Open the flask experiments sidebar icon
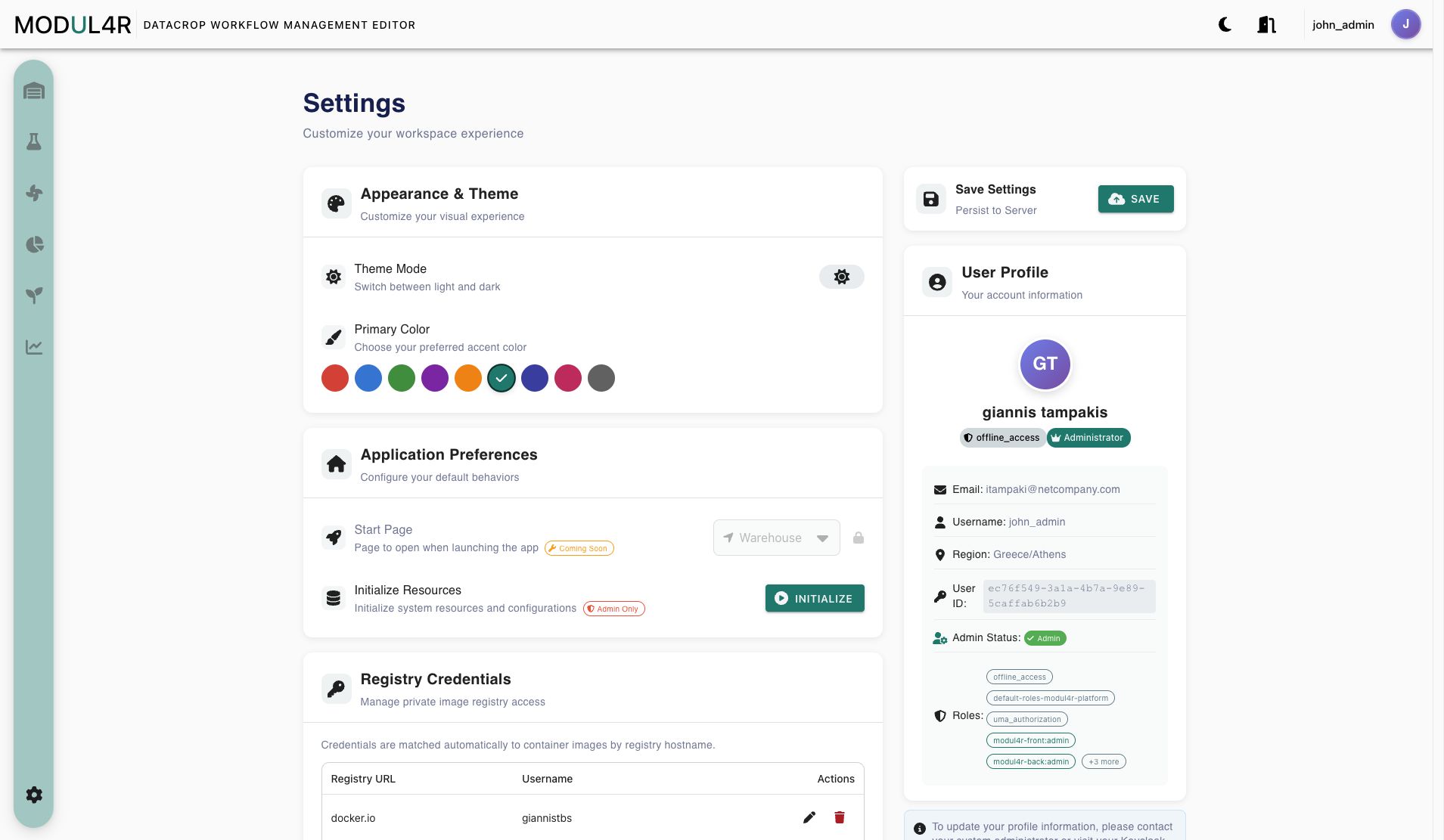This screenshot has width=1444, height=840. click(34, 141)
